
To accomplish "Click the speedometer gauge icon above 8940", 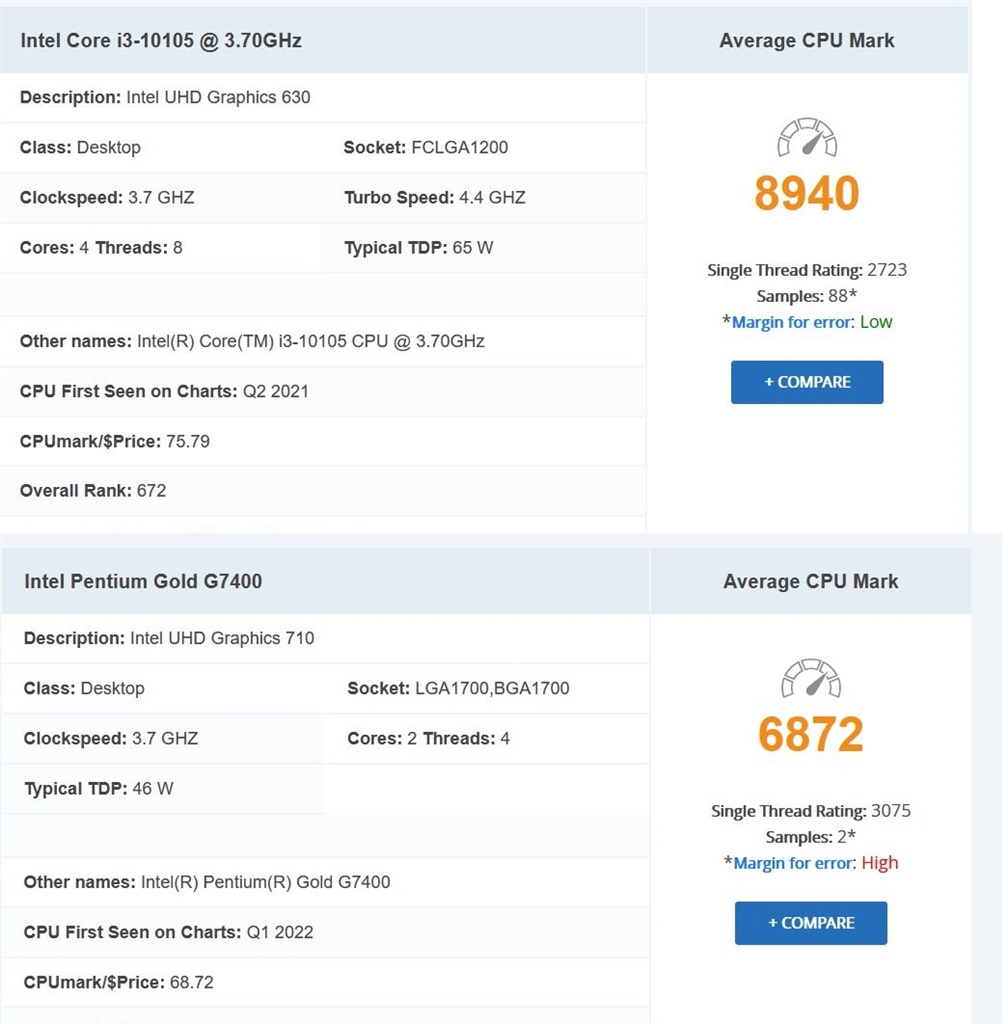I will tap(807, 137).
